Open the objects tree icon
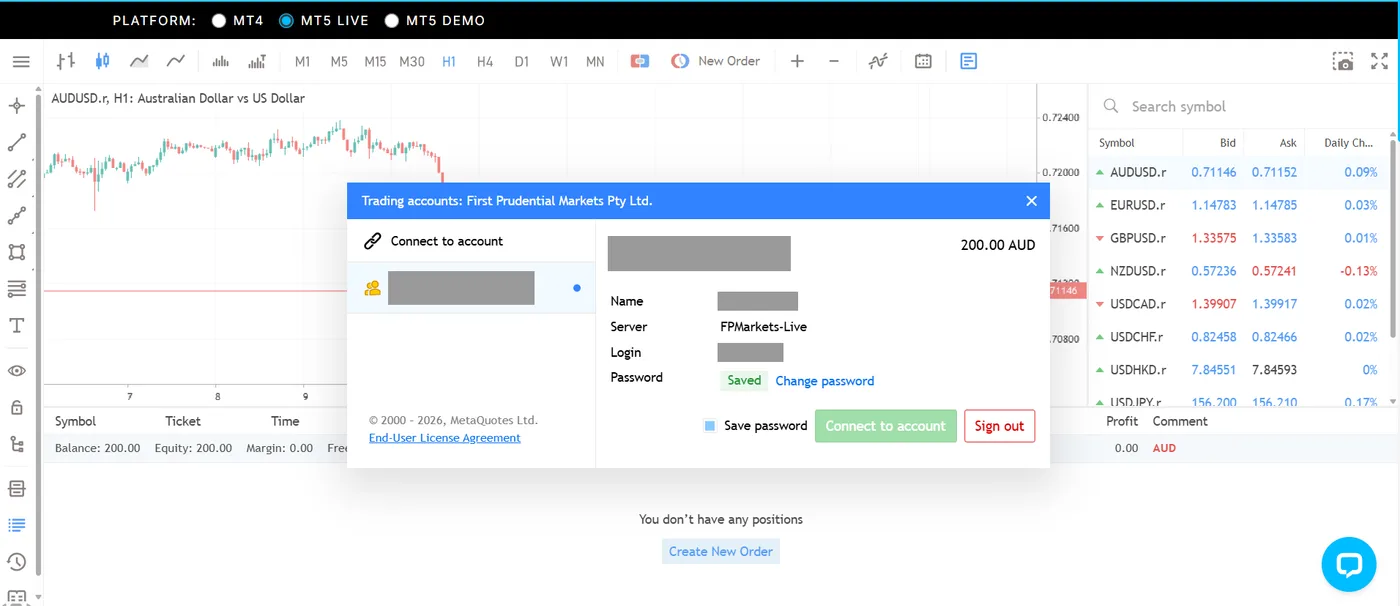 17,444
